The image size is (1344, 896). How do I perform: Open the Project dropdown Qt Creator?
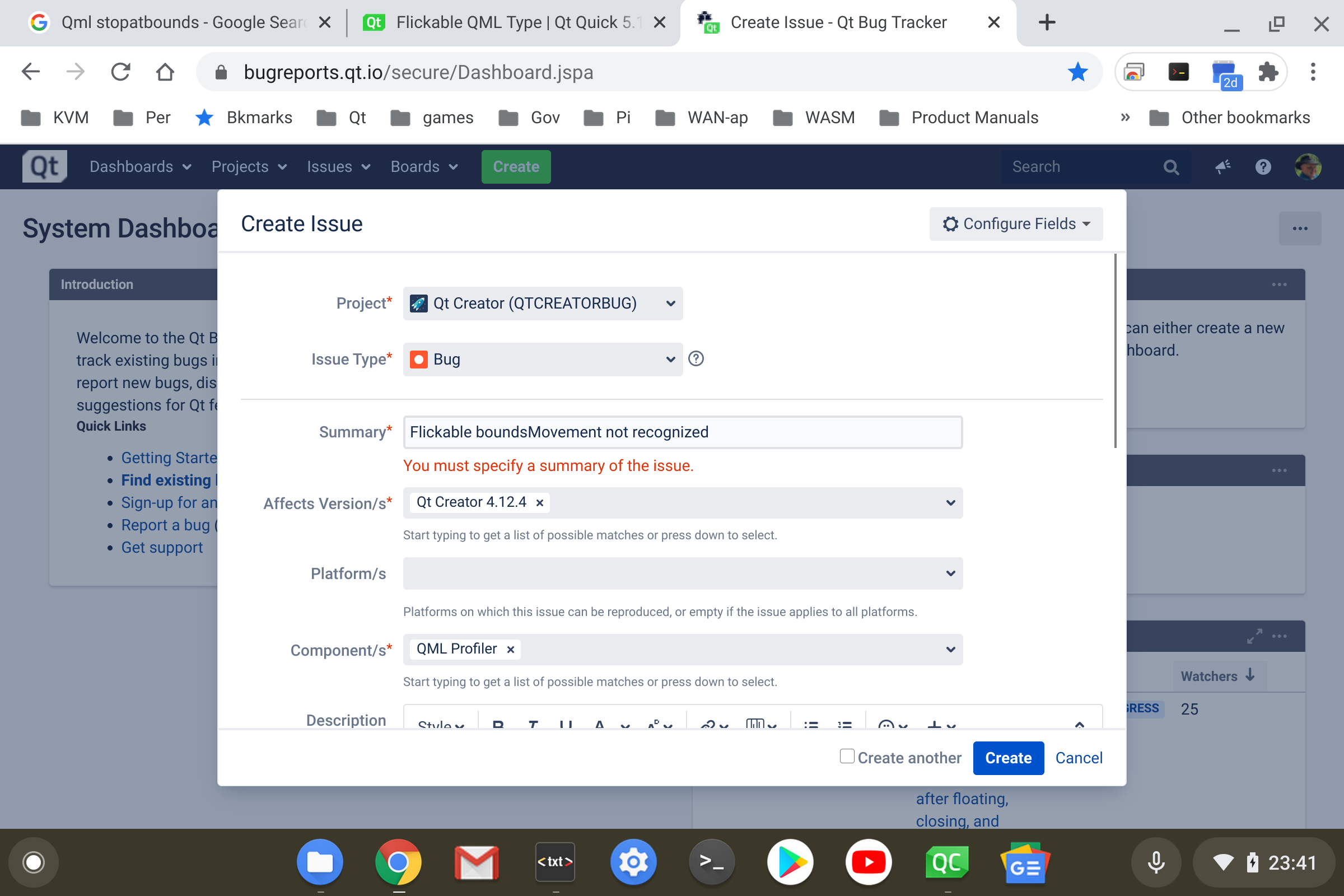coord(542,304)
